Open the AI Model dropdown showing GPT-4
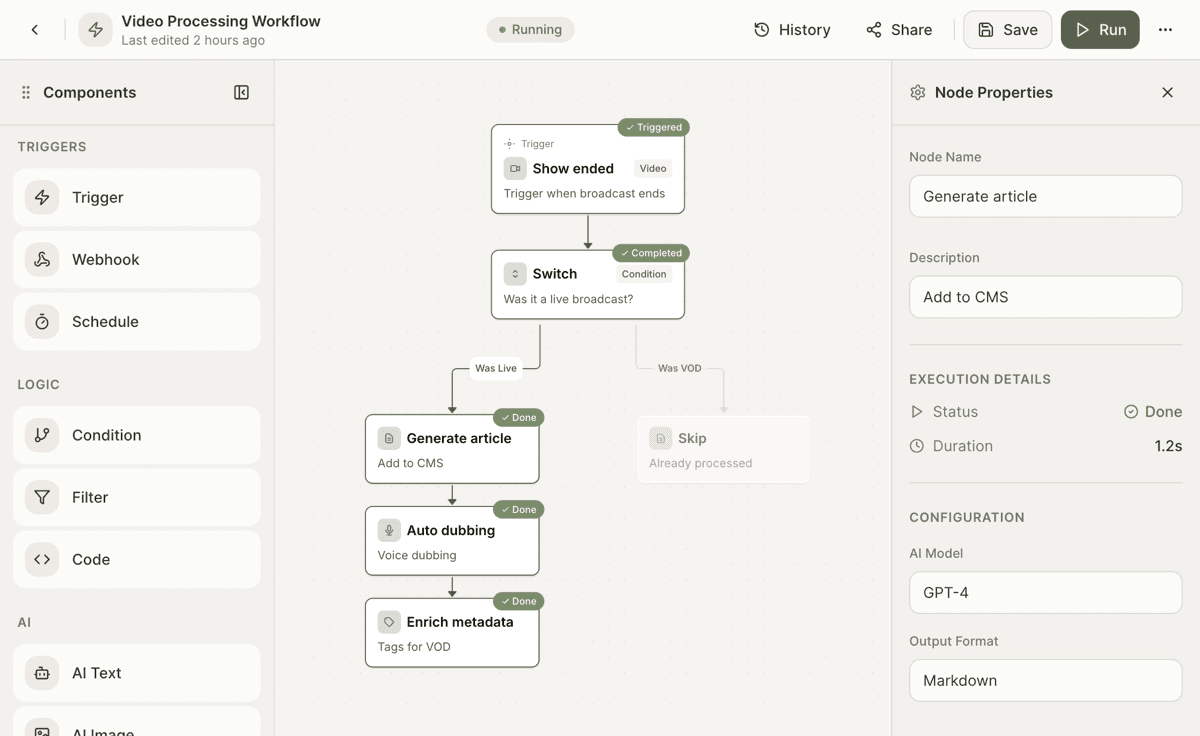 tap(1045, 592)
